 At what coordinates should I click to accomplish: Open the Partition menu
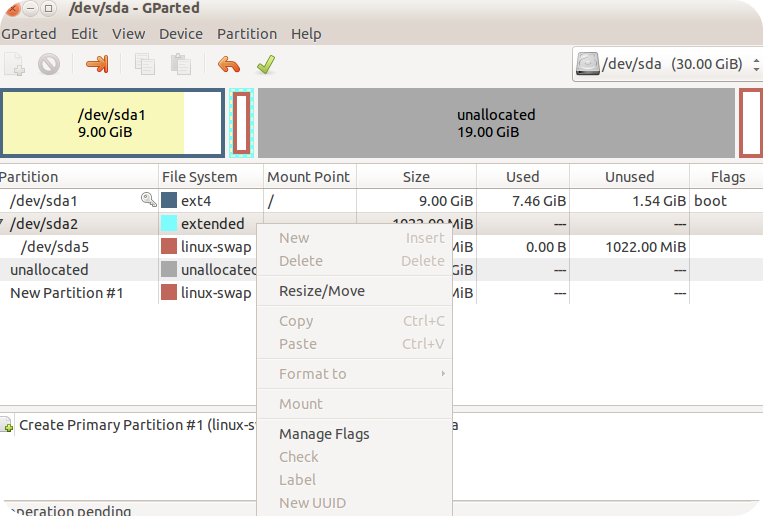247,34
